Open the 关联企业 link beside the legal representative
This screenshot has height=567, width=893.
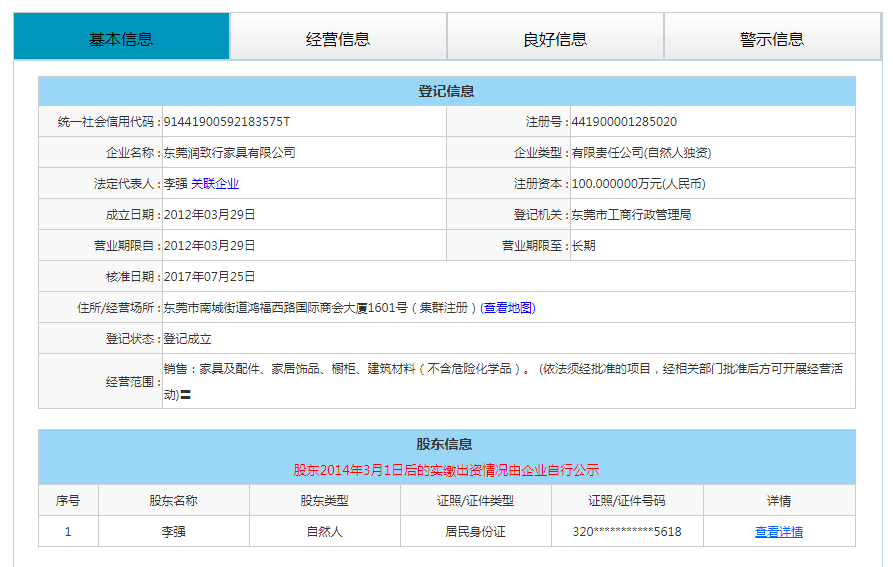pos(215,184)
